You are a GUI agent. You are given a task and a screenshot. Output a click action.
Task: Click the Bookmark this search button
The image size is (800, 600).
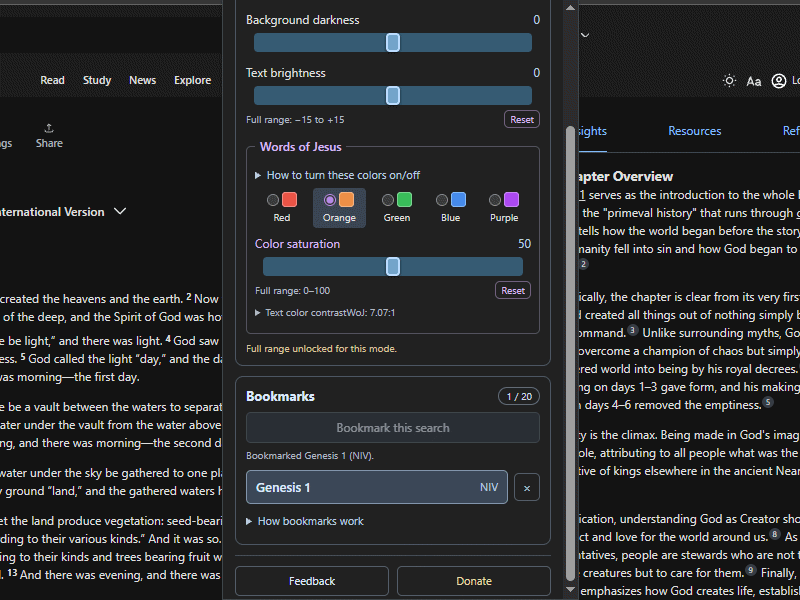(x=393, y=428)
